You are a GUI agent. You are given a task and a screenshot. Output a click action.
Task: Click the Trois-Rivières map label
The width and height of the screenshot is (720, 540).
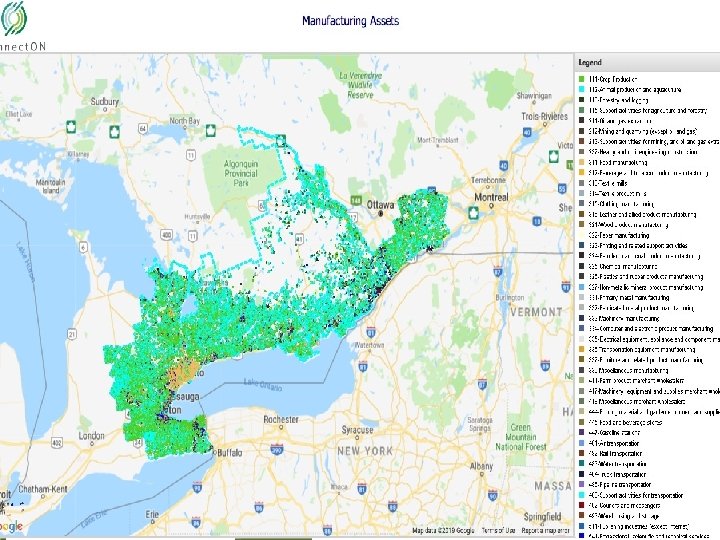point(545,116)
